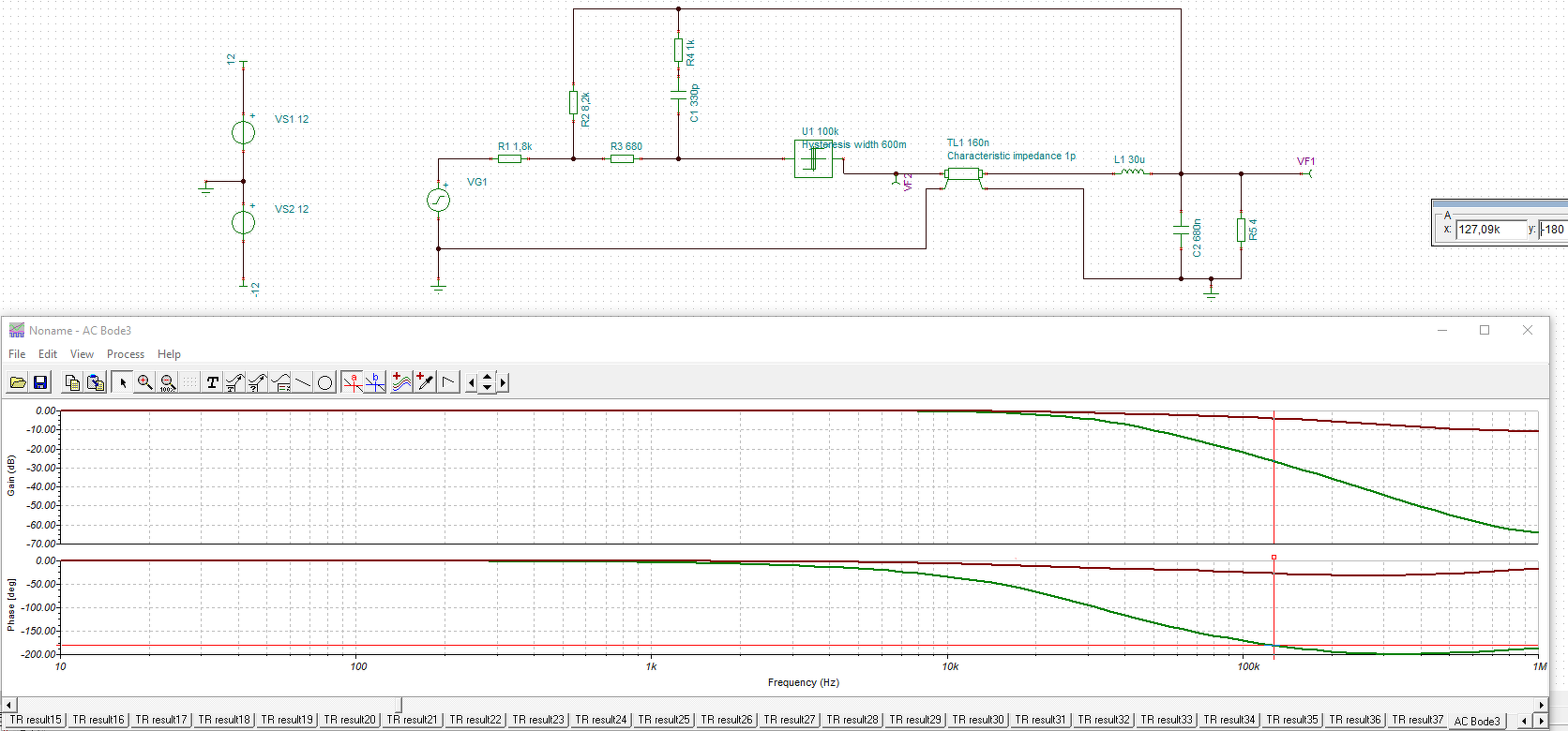Open the TR result33 tab
The height and width of the screenshot is (731, 1568).
1167,720
